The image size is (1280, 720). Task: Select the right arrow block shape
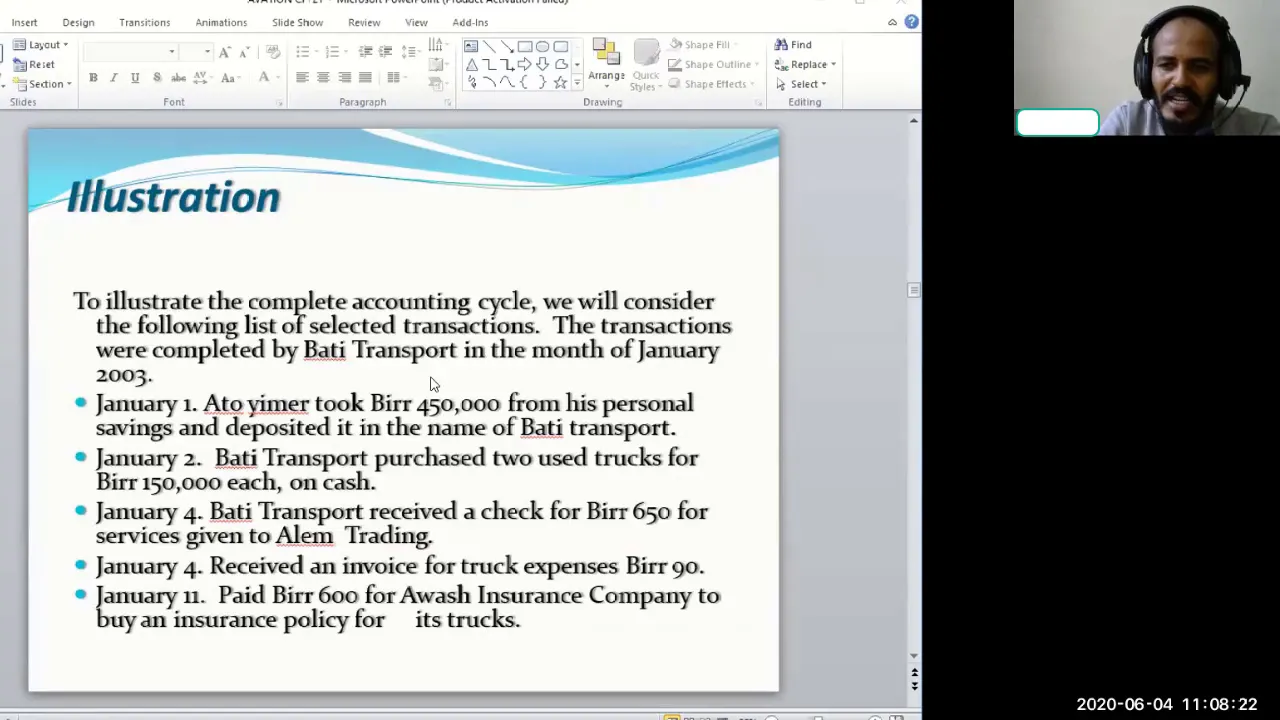coord(525,64)
